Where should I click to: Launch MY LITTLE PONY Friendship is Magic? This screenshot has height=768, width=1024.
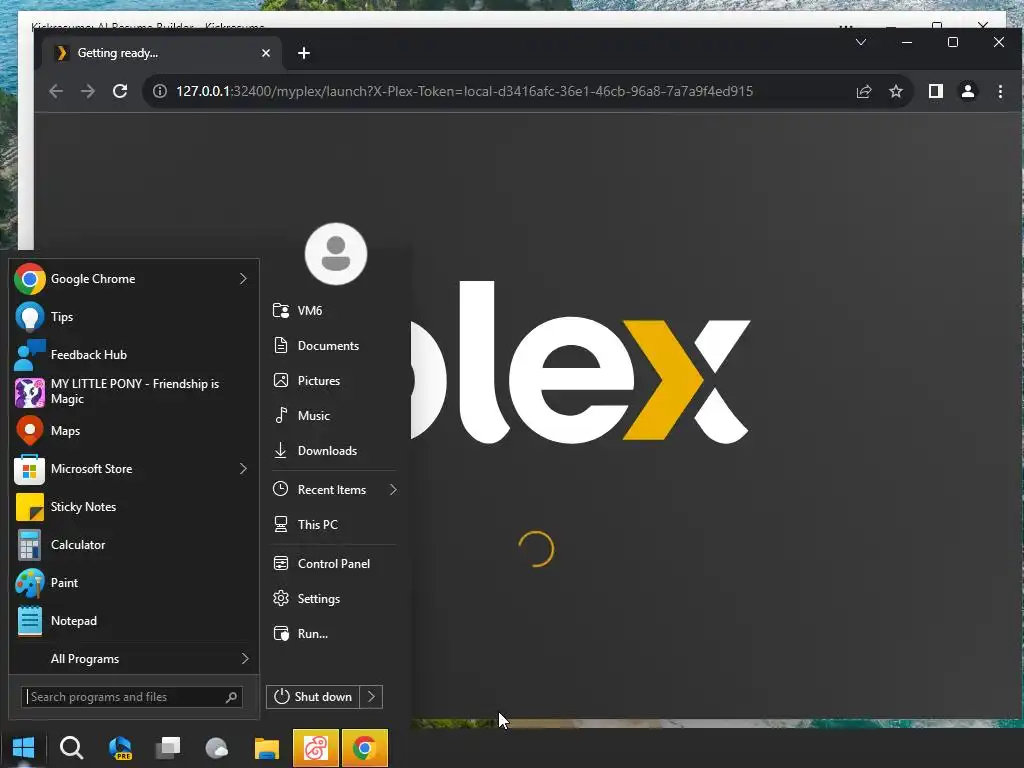134,392
